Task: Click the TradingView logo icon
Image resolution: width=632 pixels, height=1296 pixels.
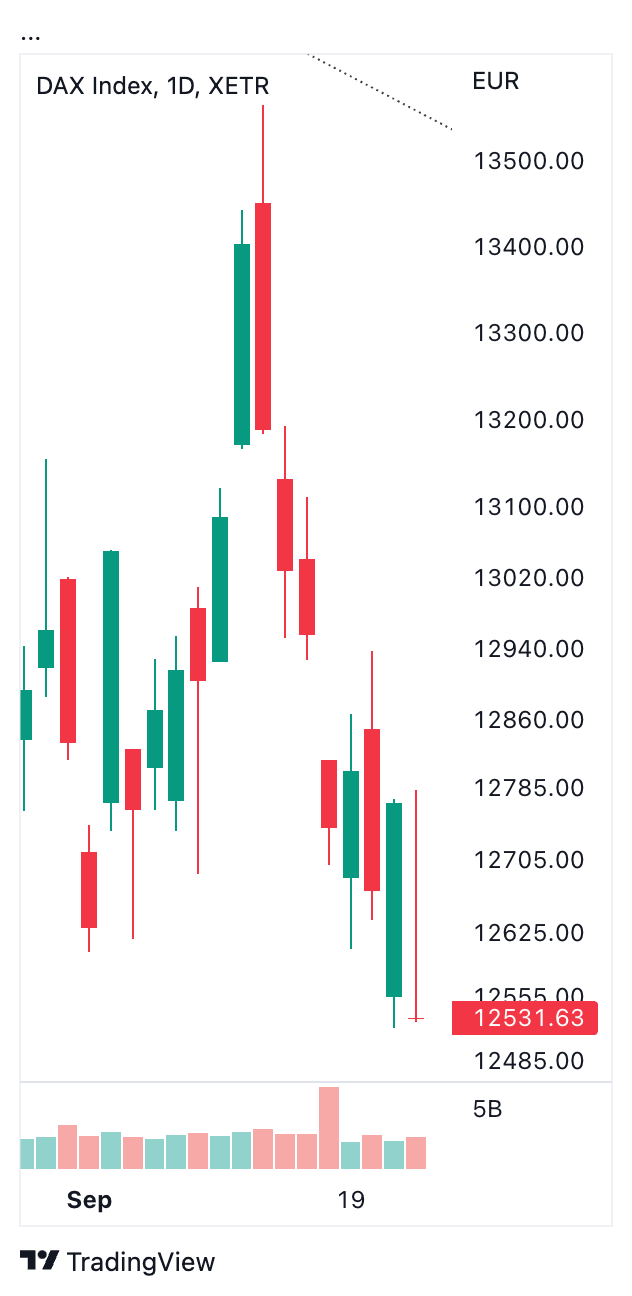Action: (39, 1261)
